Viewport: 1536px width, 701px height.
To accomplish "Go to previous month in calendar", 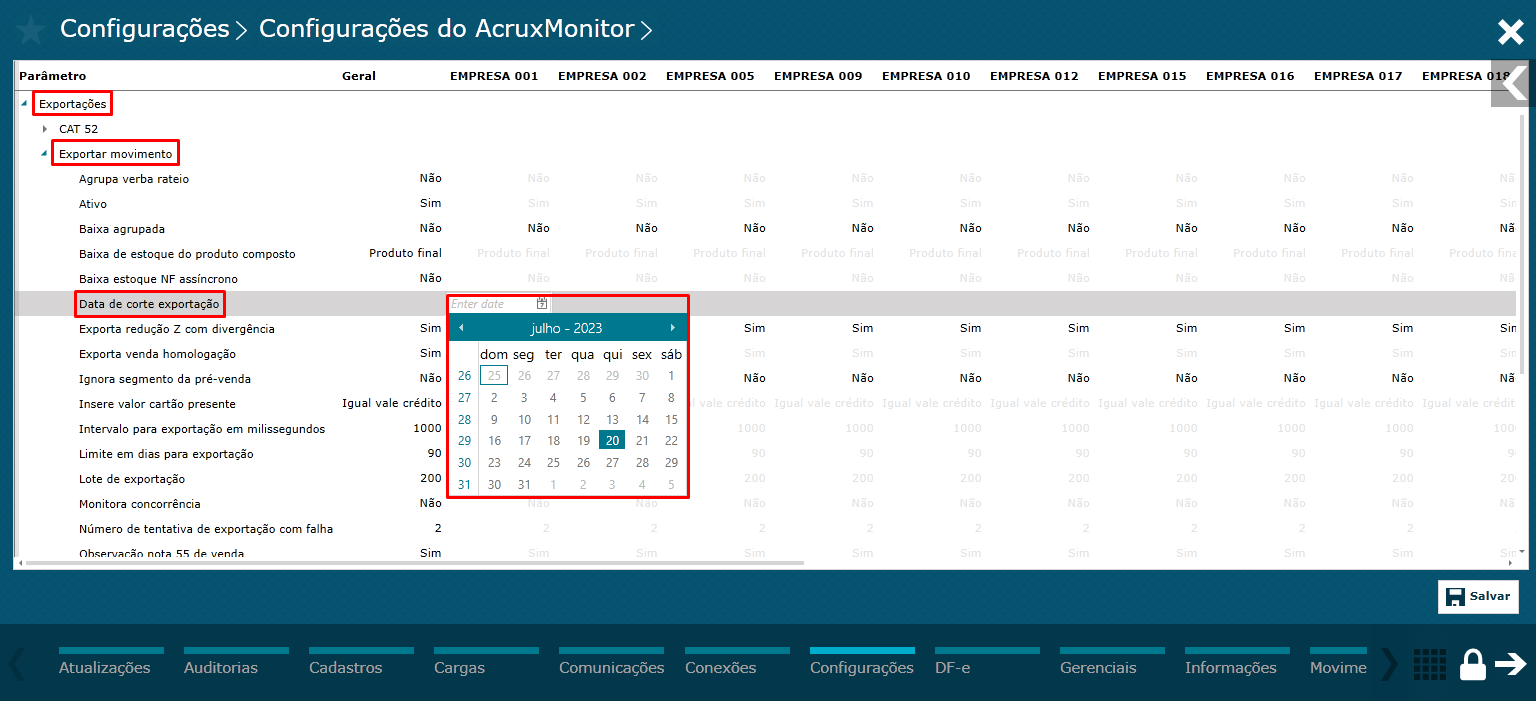I will (461, 327).
